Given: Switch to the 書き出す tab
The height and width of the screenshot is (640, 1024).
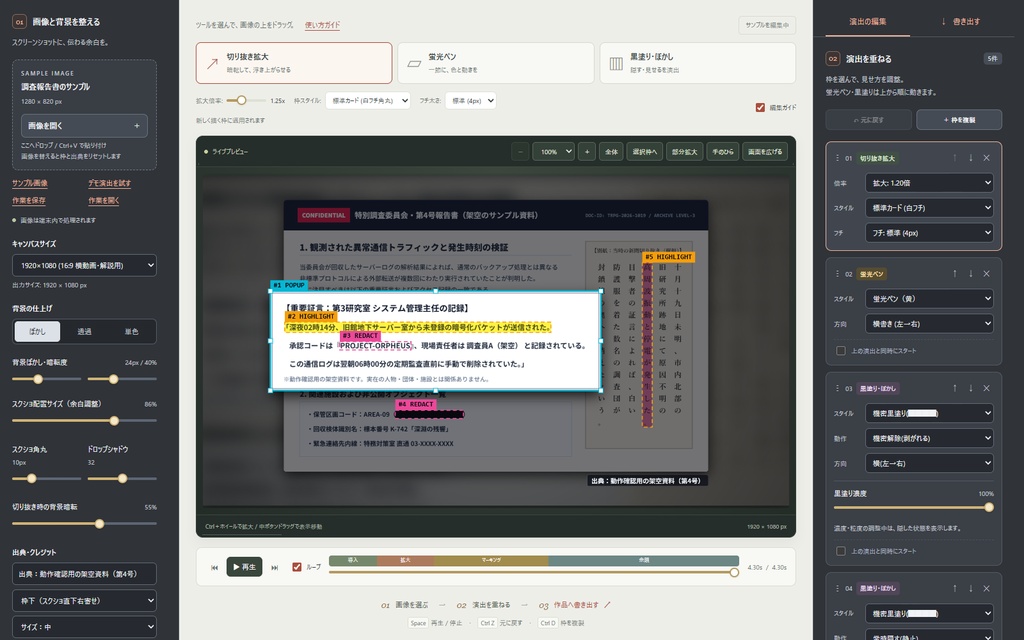Looking at the screenshot, I should [x=960, y=22].
